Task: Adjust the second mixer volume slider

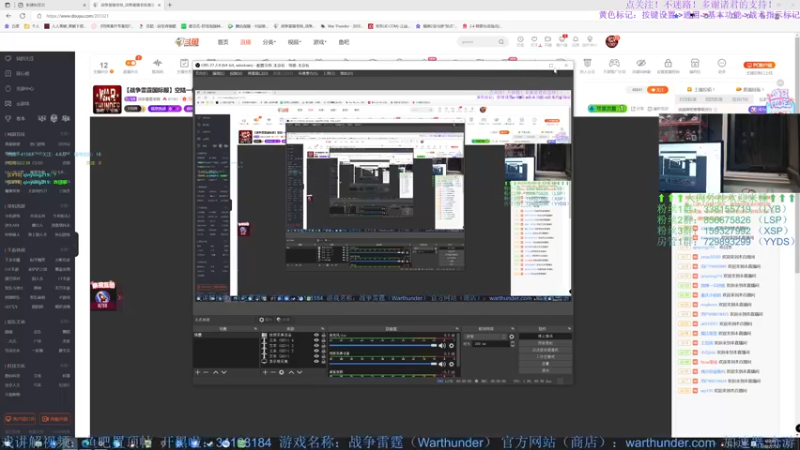Action: pyautogui.click(x=383, y=364)
